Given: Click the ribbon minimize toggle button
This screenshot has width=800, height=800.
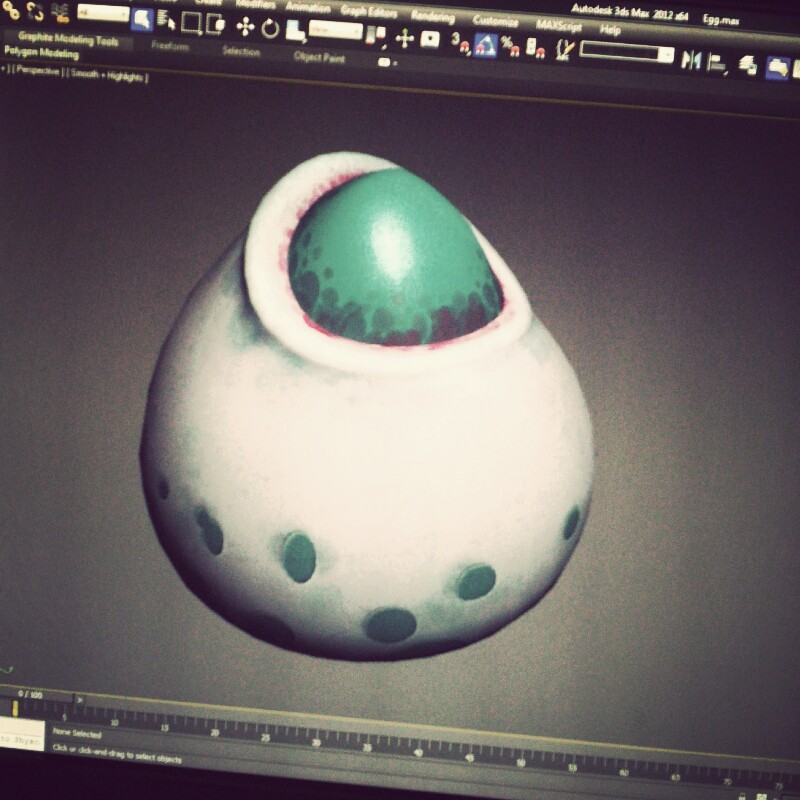Looking at the screenshot, I should coord(386,62).
